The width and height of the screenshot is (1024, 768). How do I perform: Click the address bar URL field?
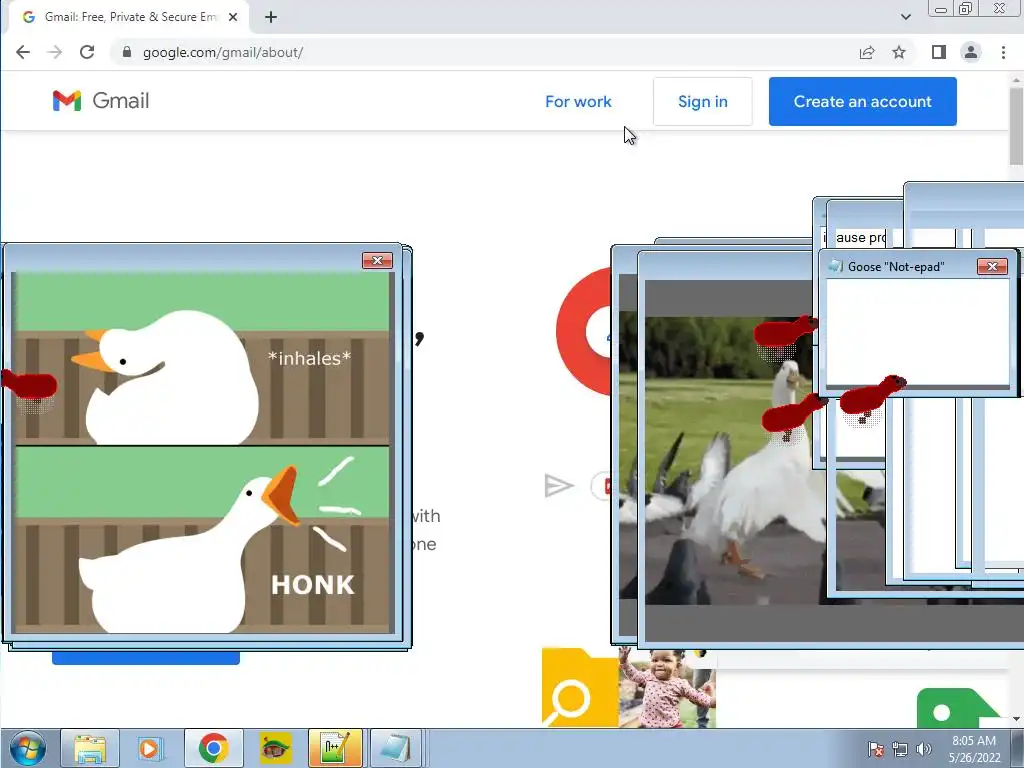pyautogui.click(x=483, y=52)
